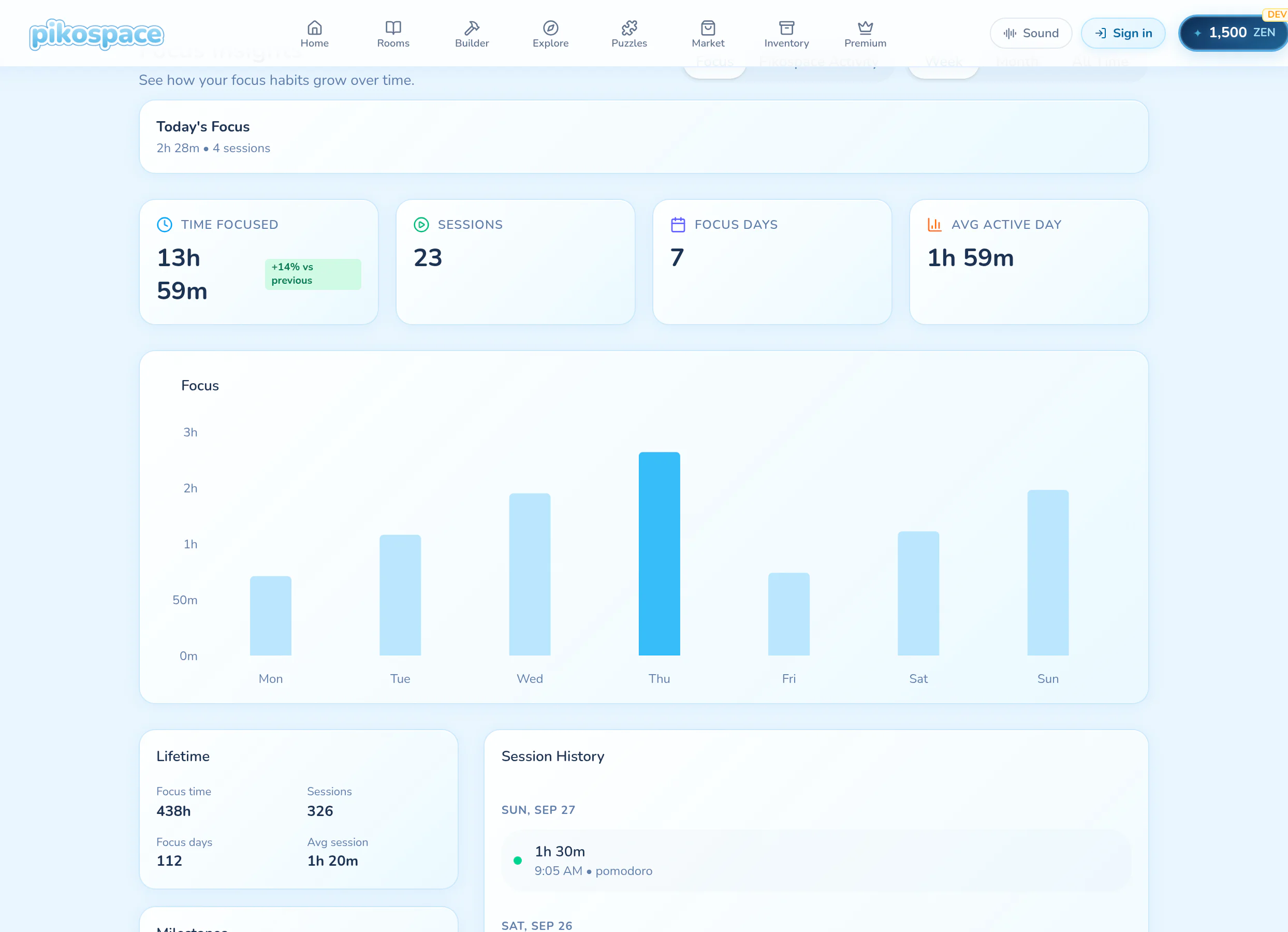Select the highlighted Thursday bar
1288x932 pixels.
coord(660,554)
